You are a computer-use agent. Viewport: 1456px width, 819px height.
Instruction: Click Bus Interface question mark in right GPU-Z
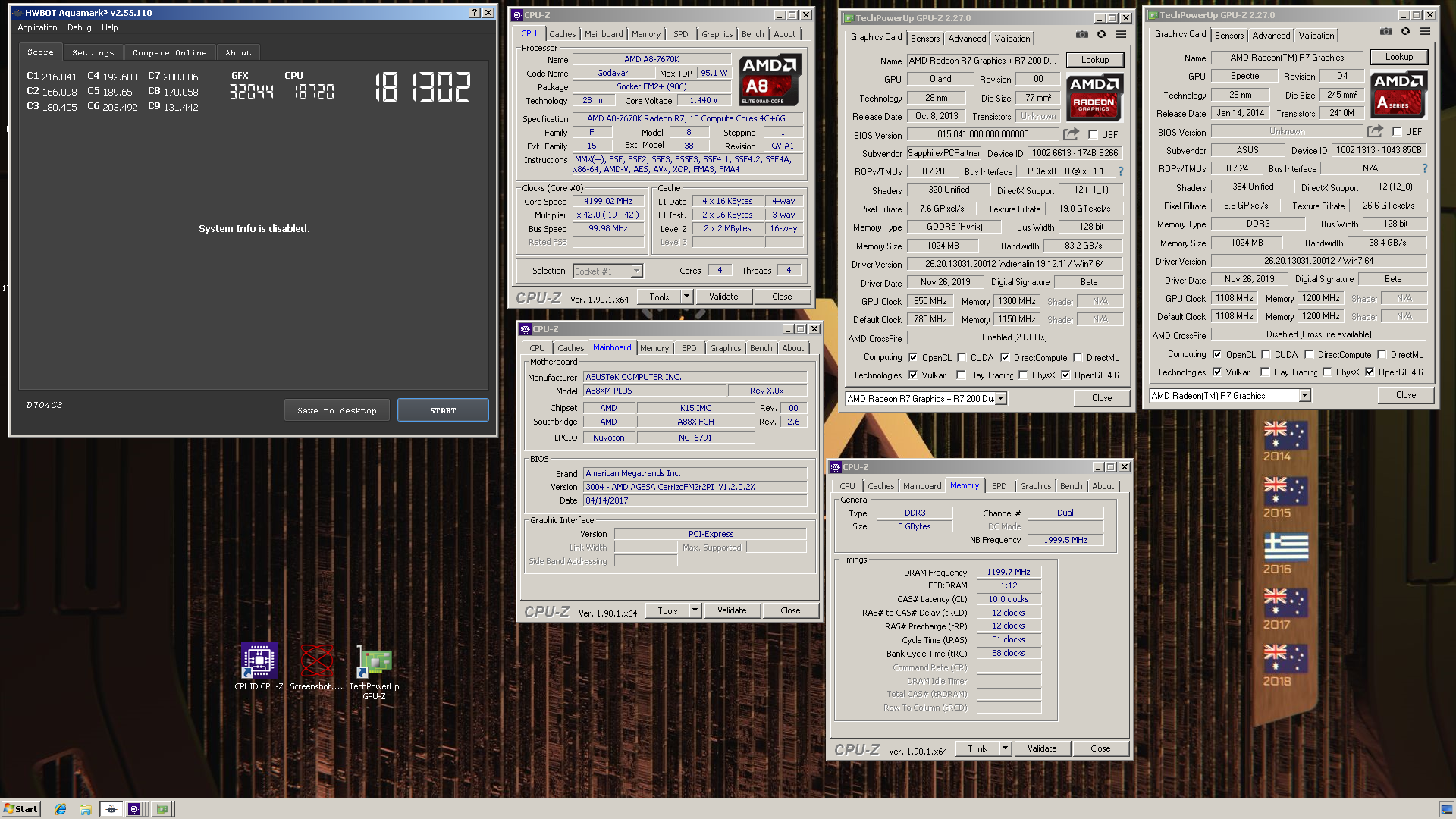pos(1424,168)
